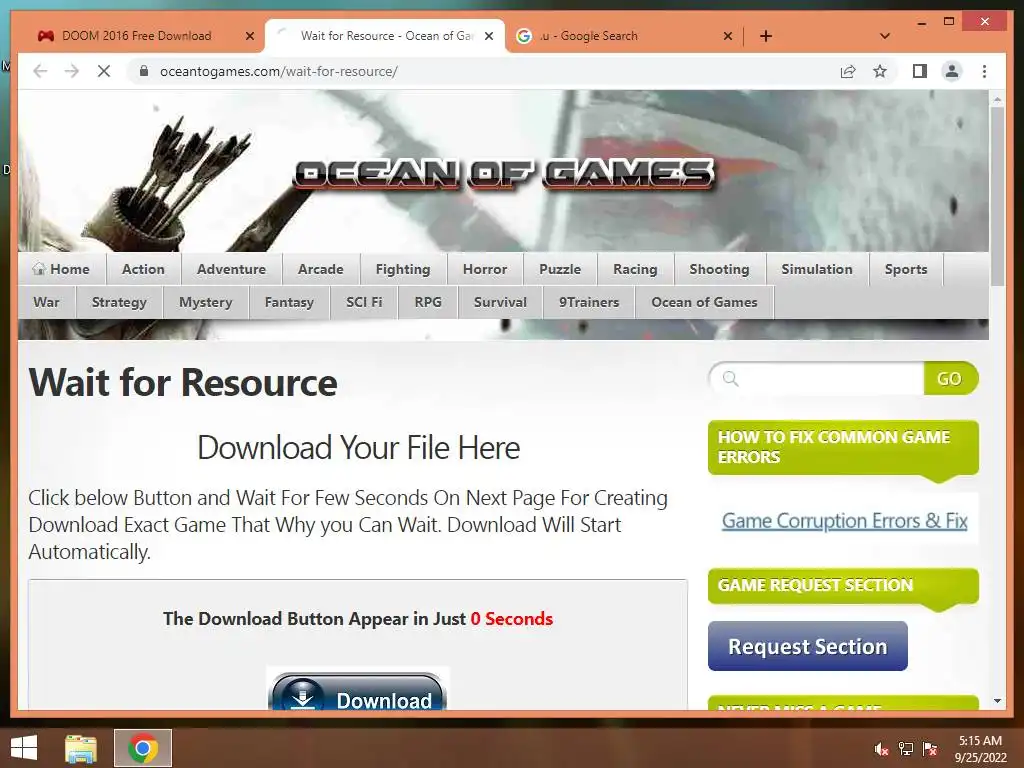Open the Horror category
Viewport: 1024px width, 768px height.
485,269
